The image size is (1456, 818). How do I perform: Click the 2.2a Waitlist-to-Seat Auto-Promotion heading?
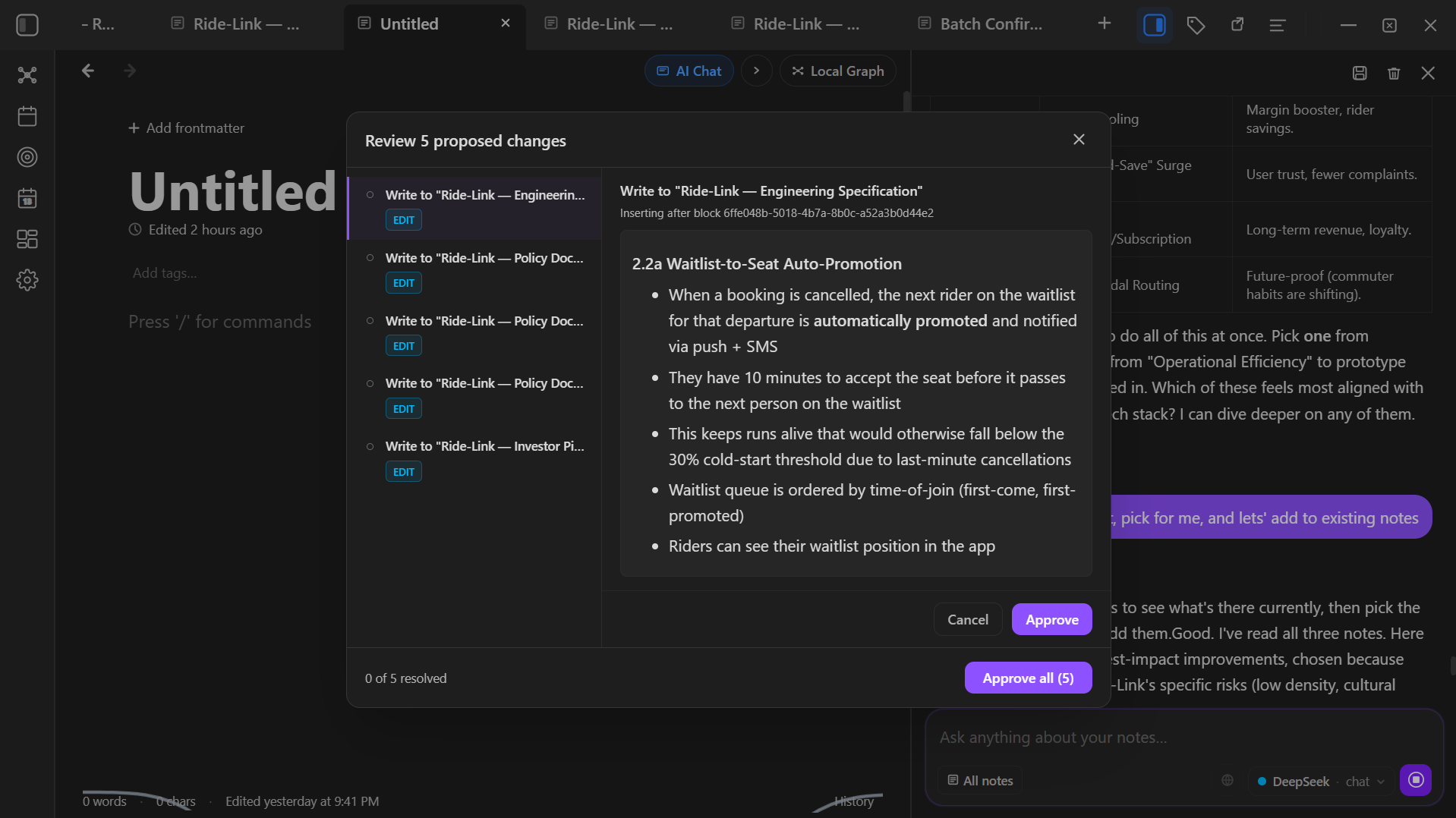pos(767,264)
